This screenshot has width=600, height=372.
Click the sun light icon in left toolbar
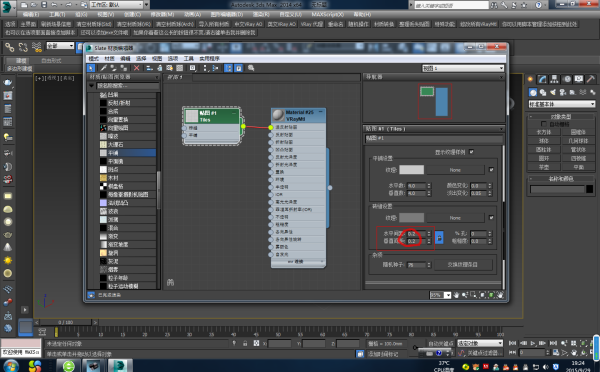[8, 260]
